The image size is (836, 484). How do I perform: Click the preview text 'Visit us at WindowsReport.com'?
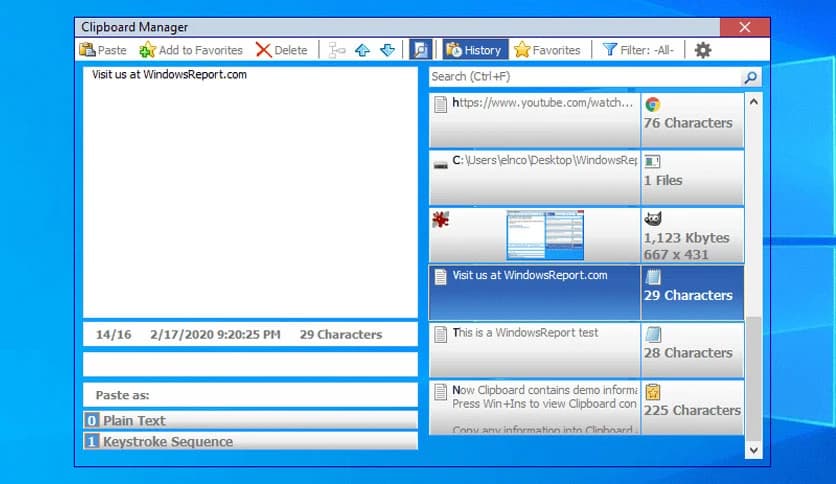[169, 75]
